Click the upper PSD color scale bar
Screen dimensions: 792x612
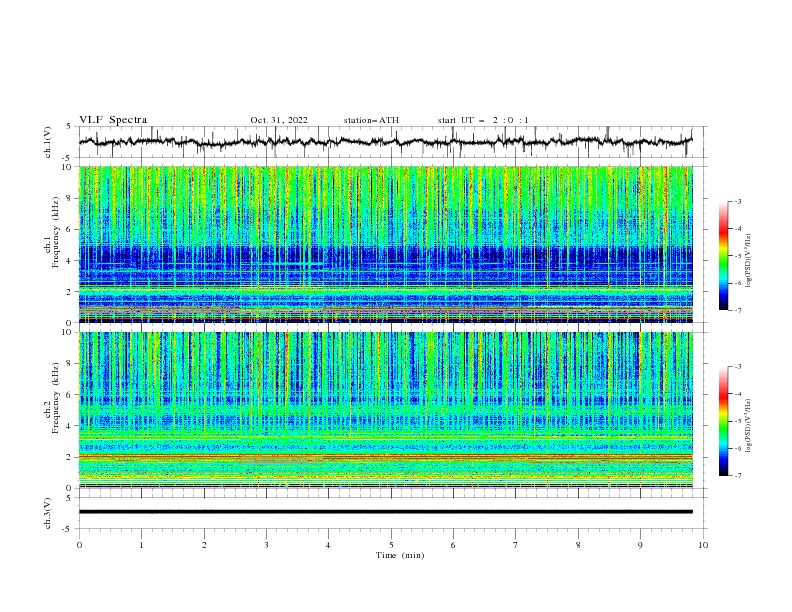[723, 256]
